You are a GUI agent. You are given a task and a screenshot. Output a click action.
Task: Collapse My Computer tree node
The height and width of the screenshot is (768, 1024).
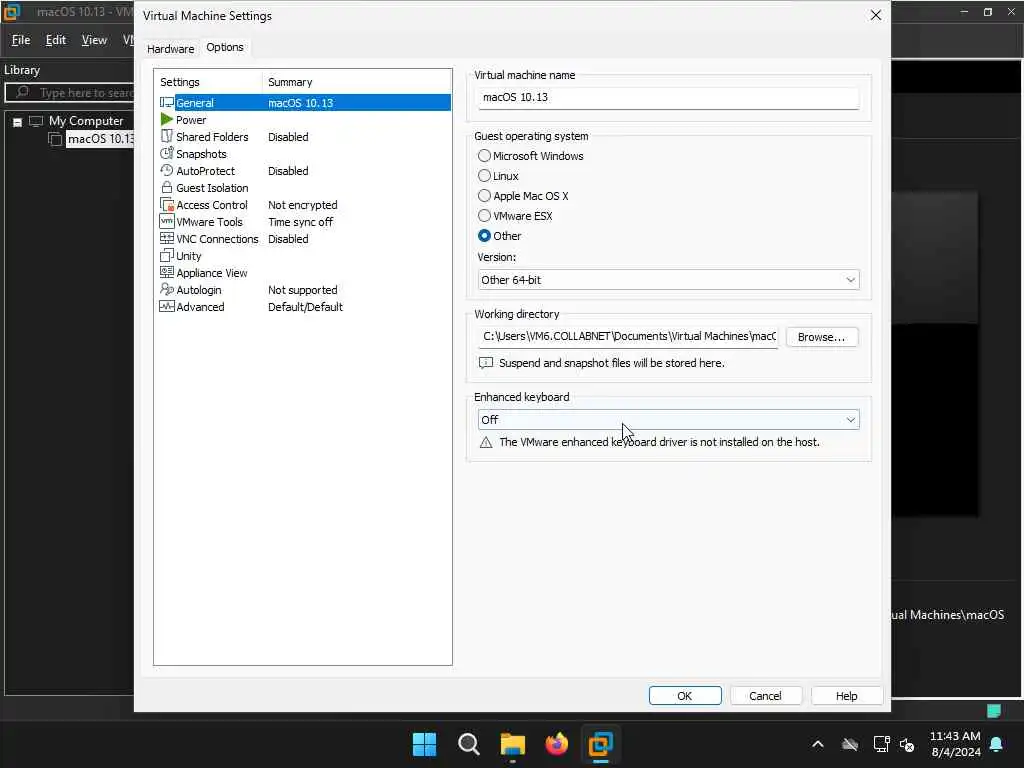tap(18, 121)
